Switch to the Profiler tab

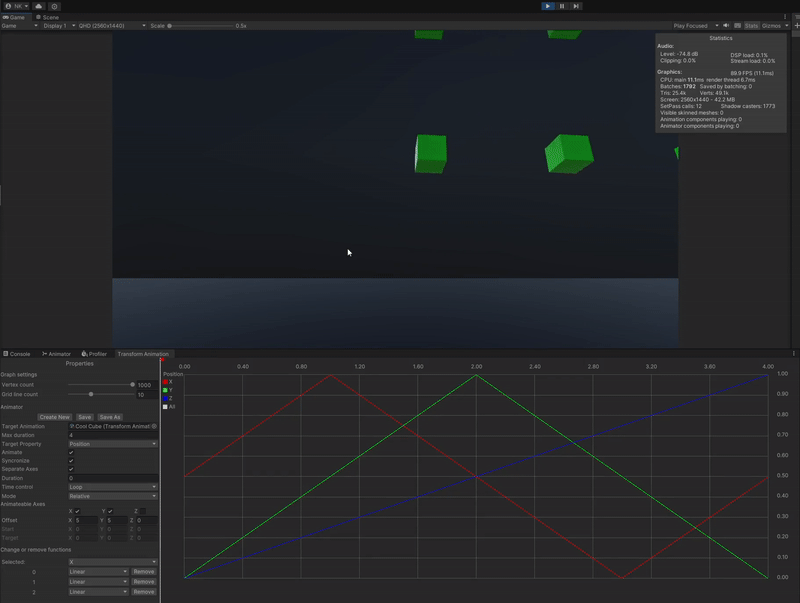94,354
